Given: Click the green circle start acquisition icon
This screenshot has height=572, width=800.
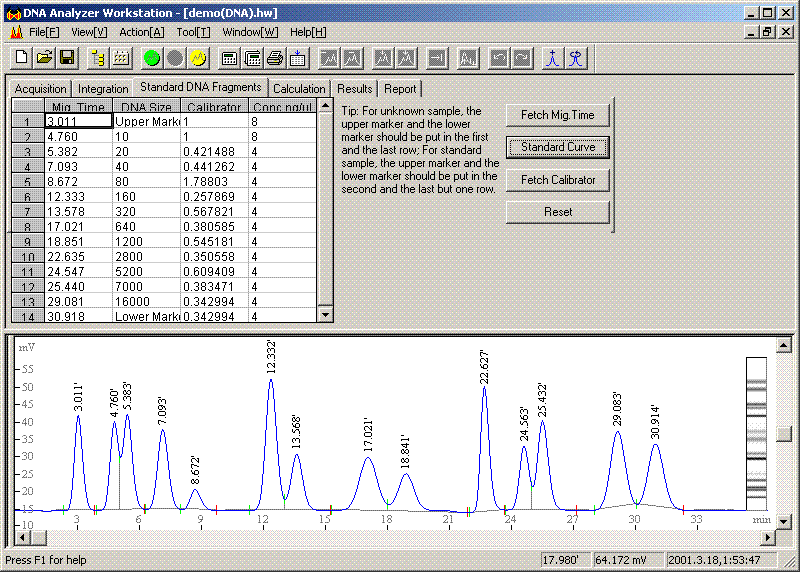Looking at the screenshot, I should click(152, 58).
